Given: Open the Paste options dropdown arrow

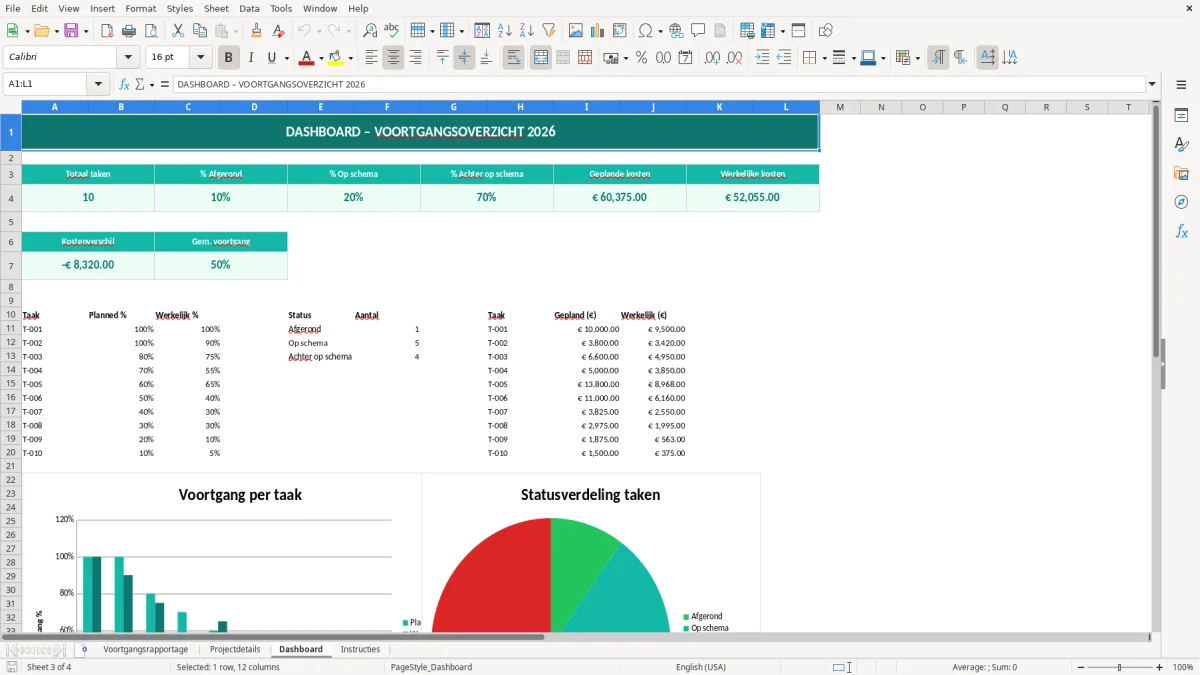Looking at the screenshot, I should [x=235, y=31].
